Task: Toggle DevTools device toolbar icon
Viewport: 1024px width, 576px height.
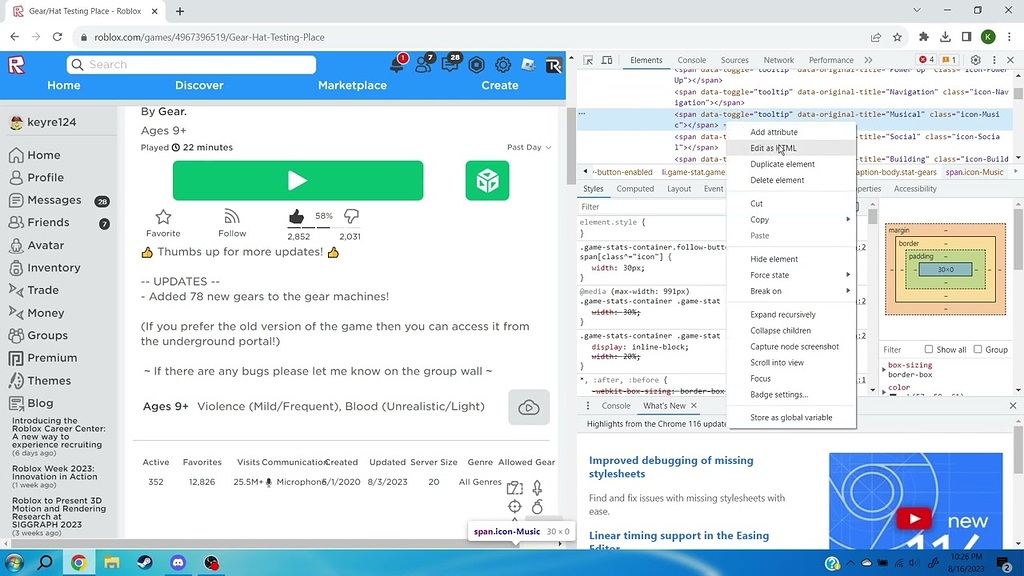Action: [x=607, y=60]
